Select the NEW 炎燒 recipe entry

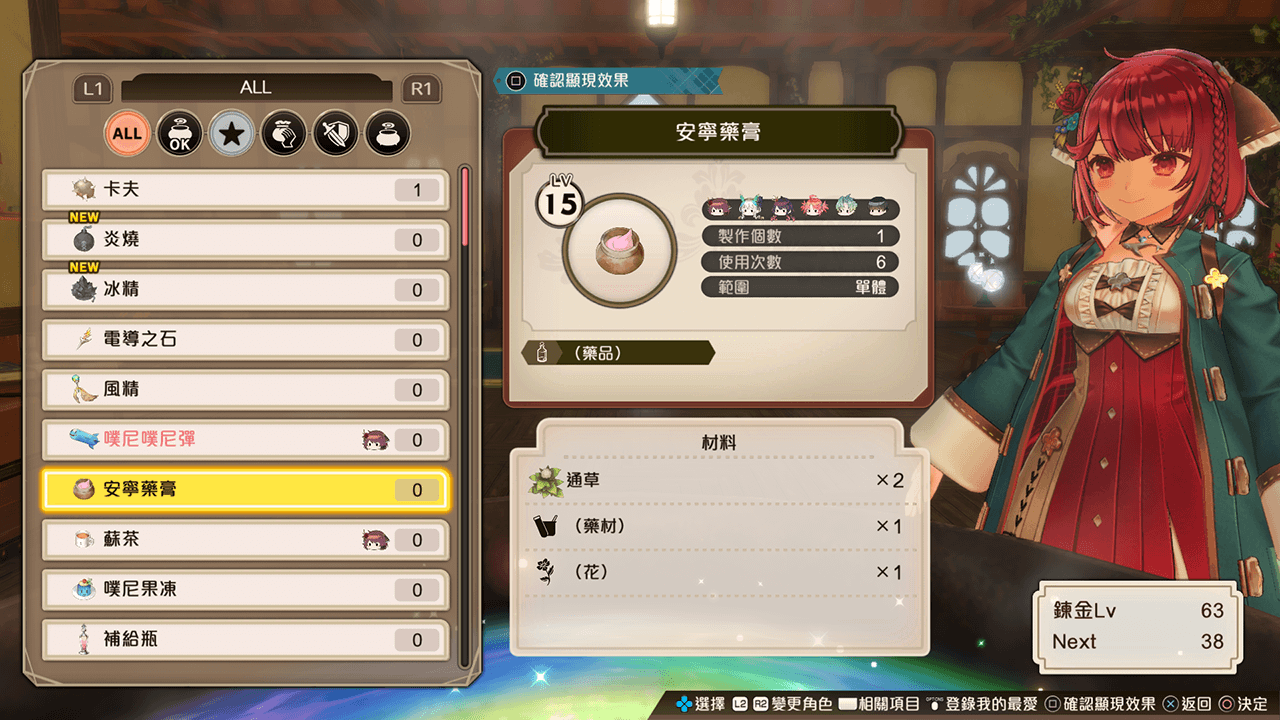[x=246, y=239]
